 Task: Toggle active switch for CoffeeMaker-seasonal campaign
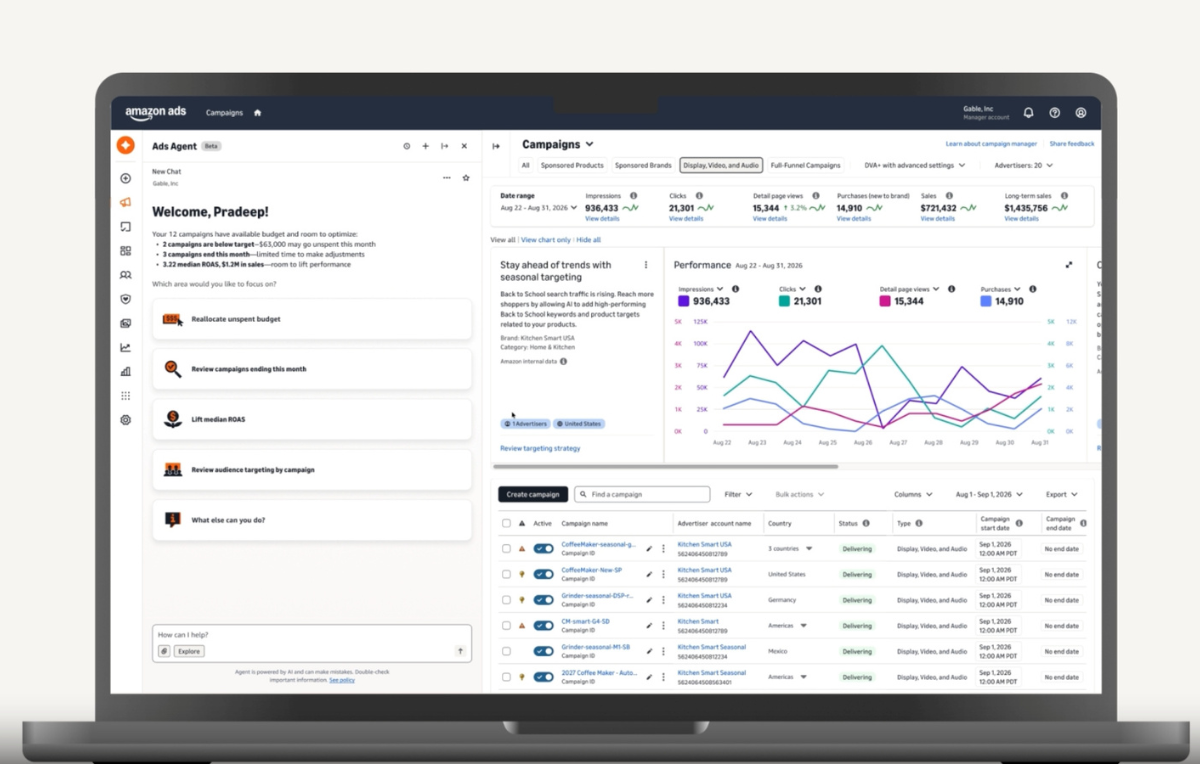544,549
